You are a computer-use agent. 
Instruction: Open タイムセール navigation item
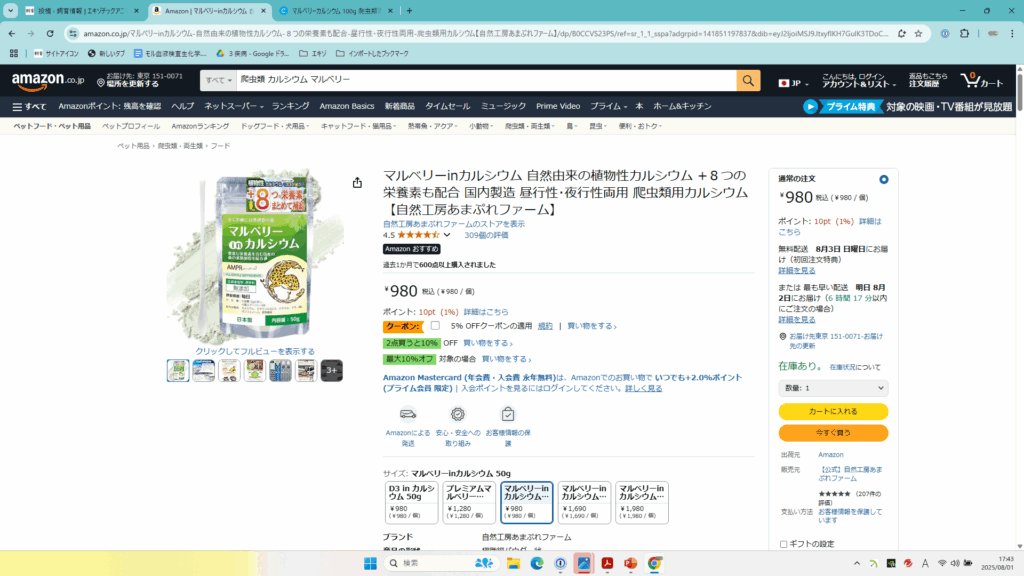447,106
